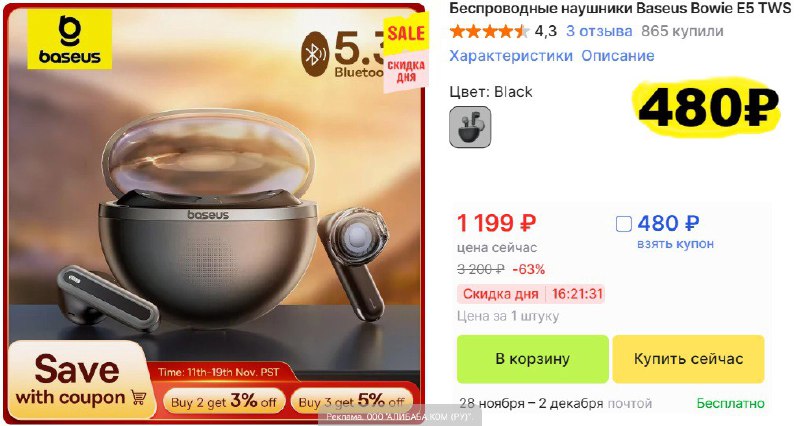Click the Скидка дня timer badge
The height and width of the screenshot is (426, 800).
[x=531, y=294]
